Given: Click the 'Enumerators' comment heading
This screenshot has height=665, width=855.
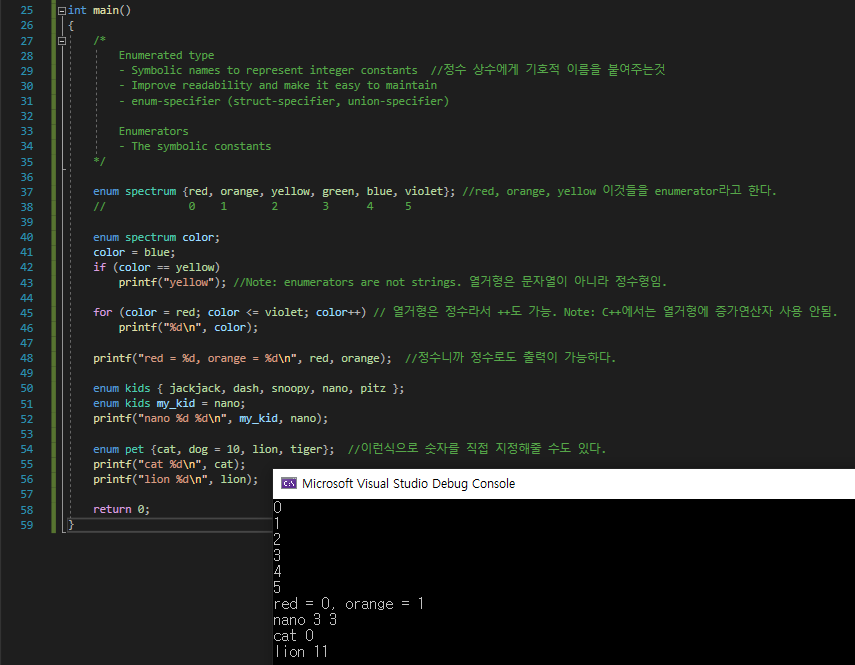Looking at the screenshot, I should tap(154, 131).
